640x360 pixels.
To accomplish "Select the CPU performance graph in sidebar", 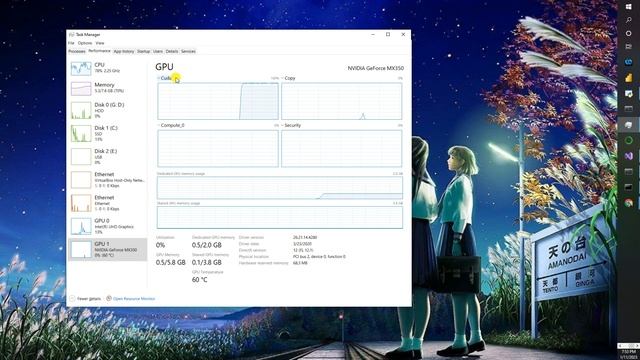I will [81, 68].
